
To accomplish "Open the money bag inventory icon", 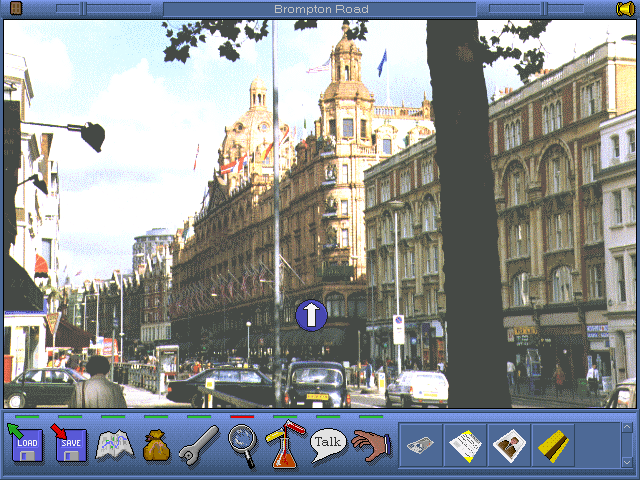I will pyautogui.click(x=156, y=444).
